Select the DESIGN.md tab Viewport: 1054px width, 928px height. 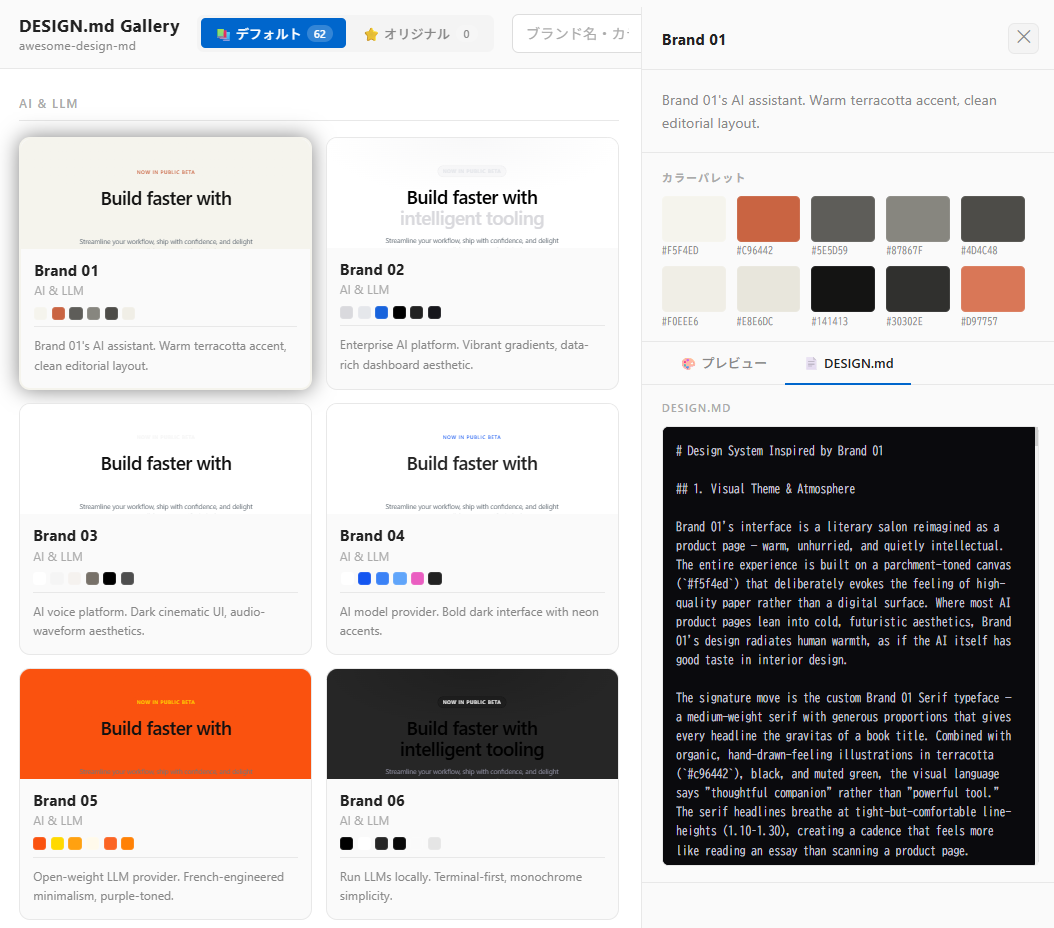pos(848,363)
